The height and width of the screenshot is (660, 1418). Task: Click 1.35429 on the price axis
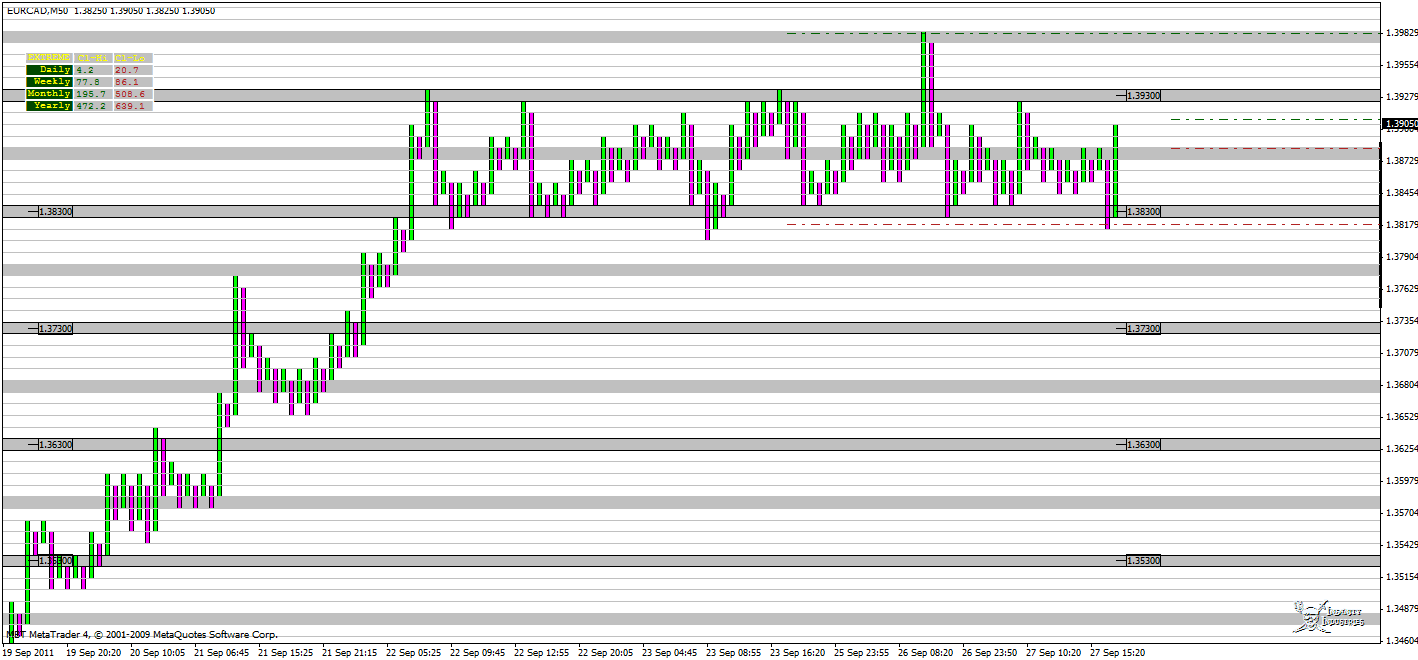[x=1401, y=545]
